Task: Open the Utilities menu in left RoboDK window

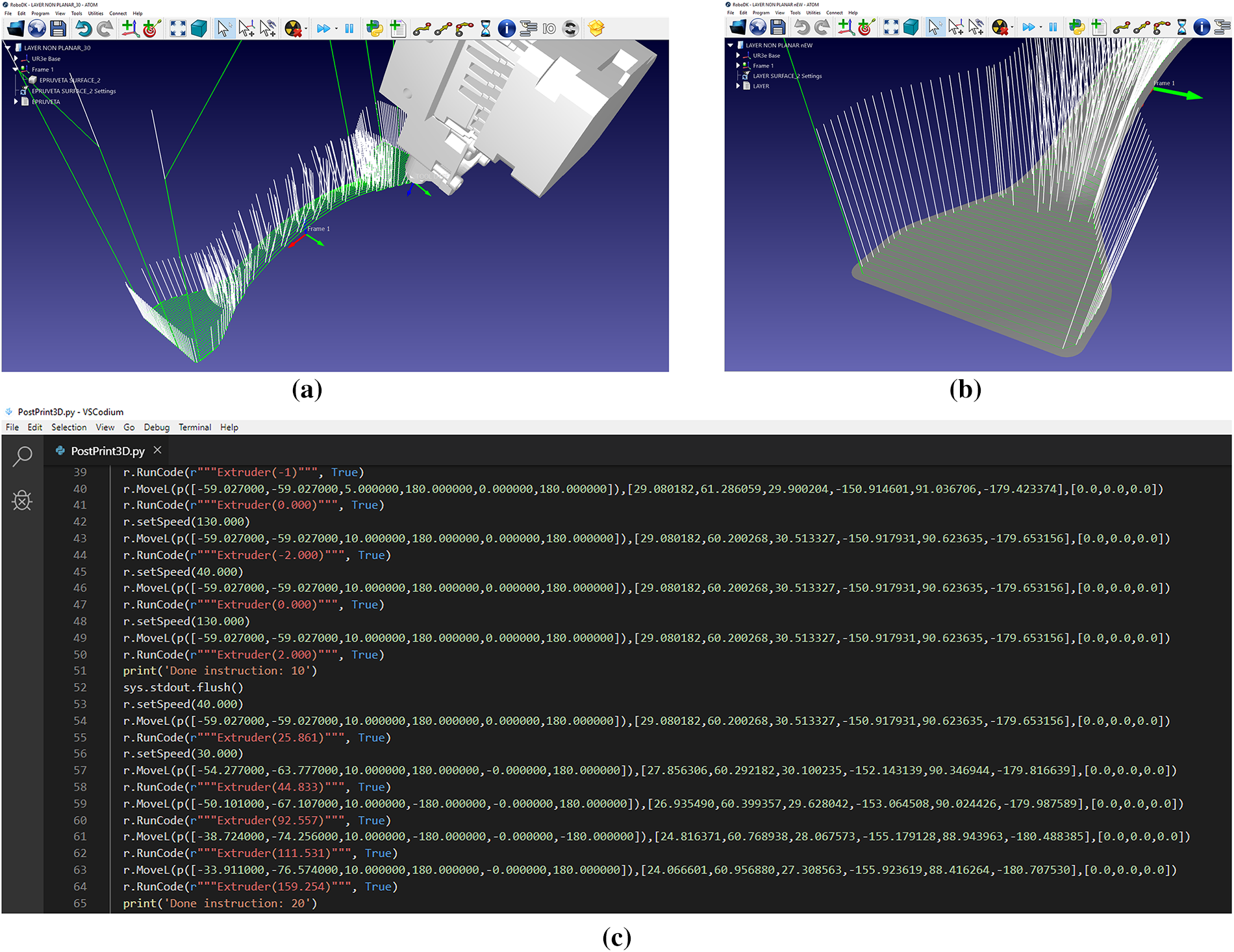Action: [95, 13]
